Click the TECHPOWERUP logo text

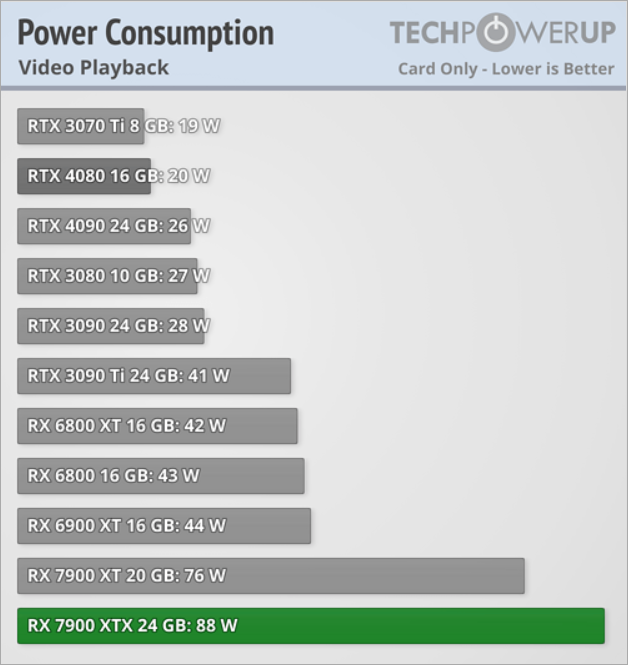point(502,33)
